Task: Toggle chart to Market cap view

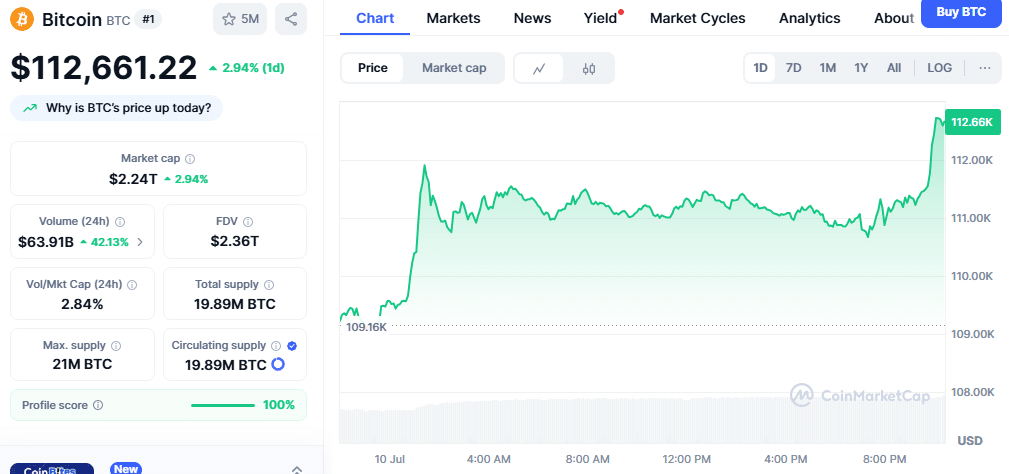Action: 454,68
